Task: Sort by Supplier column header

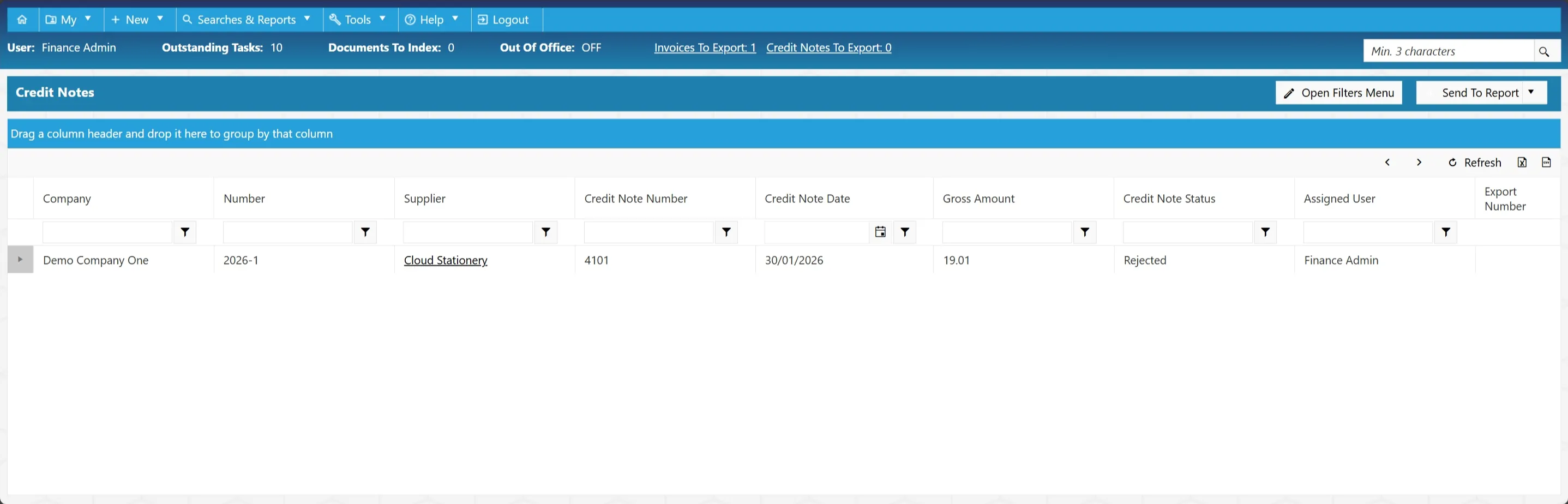Action: (x=425, y=199)
